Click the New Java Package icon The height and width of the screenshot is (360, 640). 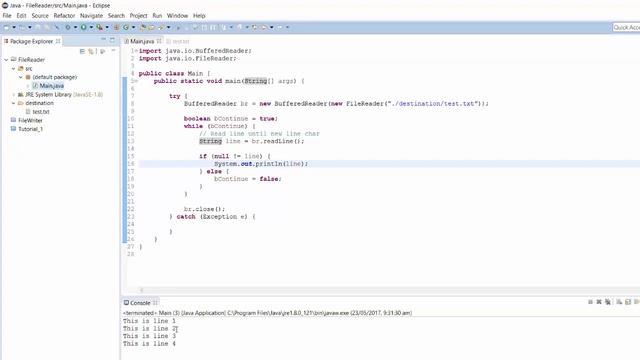click(x=116, y=27)
